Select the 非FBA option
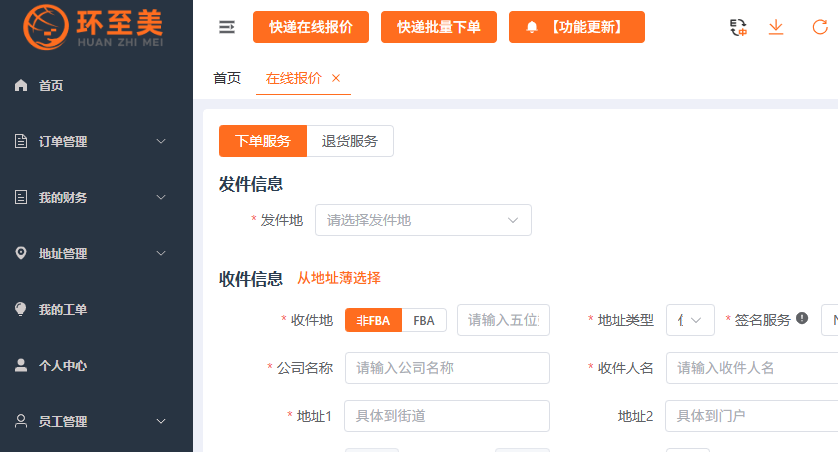Viewport: 838px width, 452px height. click(373, 320)
